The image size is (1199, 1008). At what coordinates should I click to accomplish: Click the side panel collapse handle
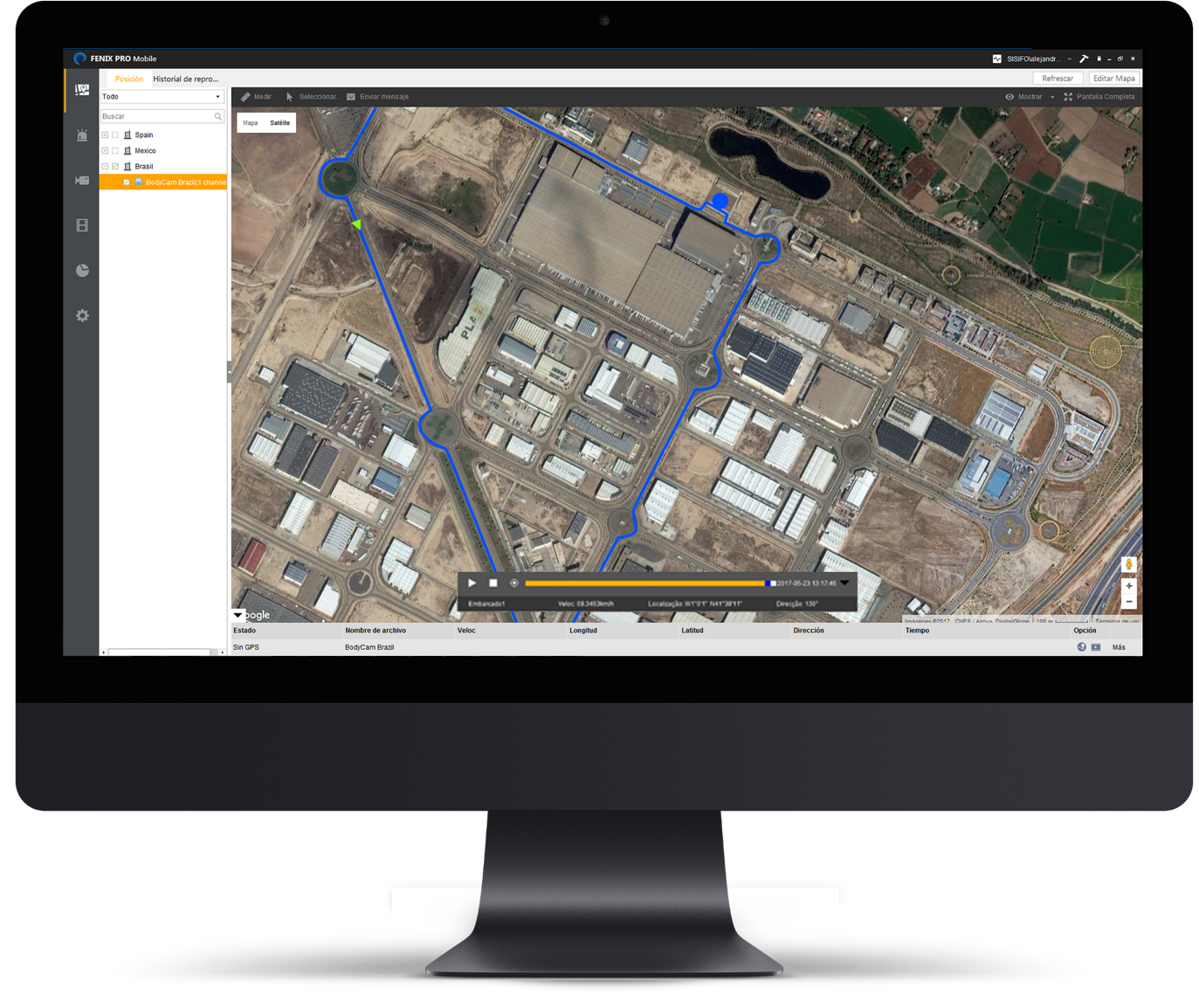(x=229, y=372)
